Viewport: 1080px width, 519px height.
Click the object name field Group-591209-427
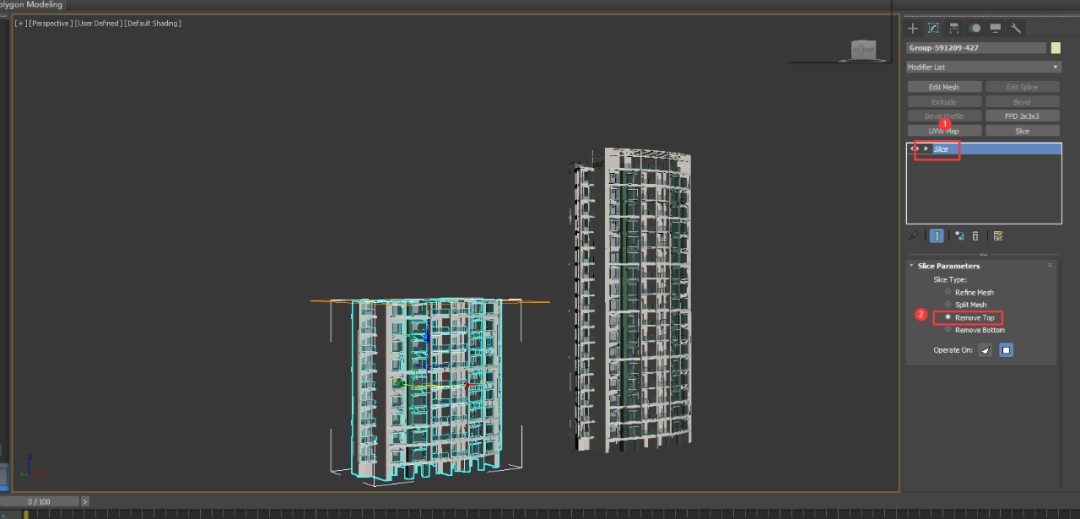976,47
